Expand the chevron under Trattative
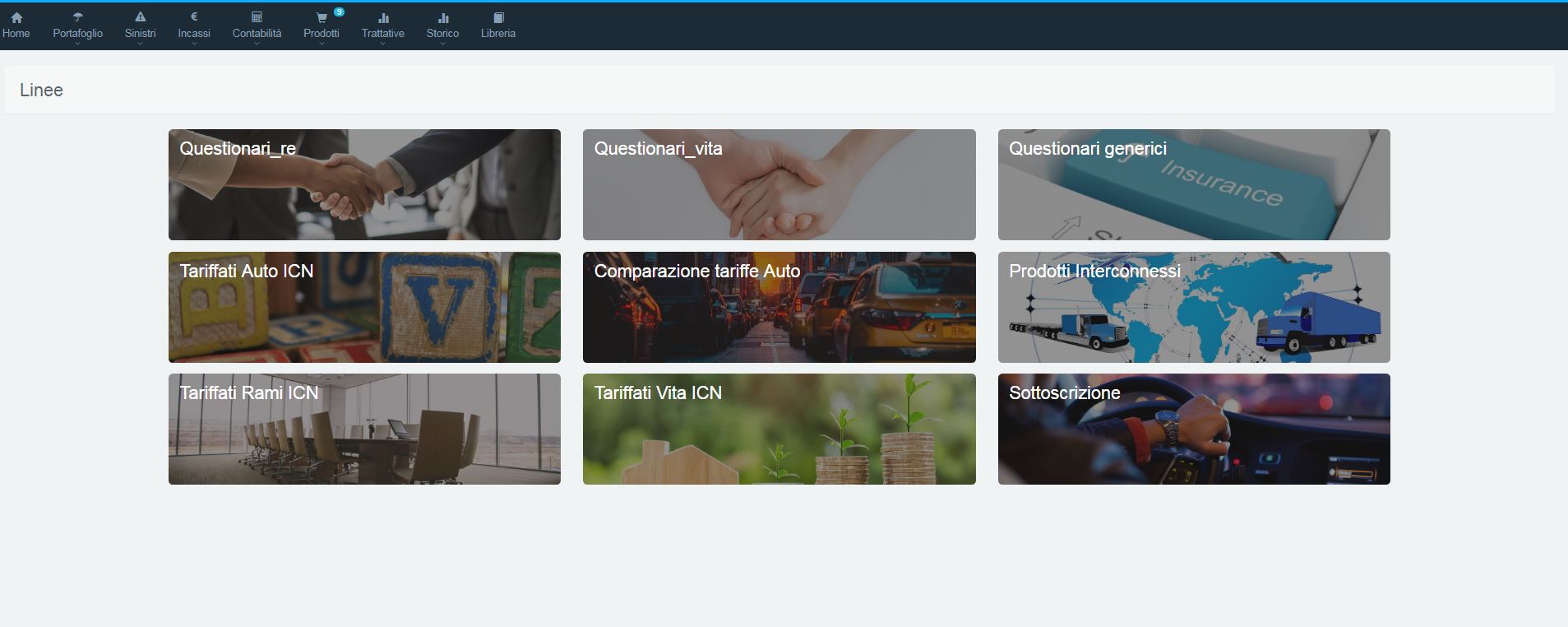This screenshot has height=627, width=1568. point(383,44)
